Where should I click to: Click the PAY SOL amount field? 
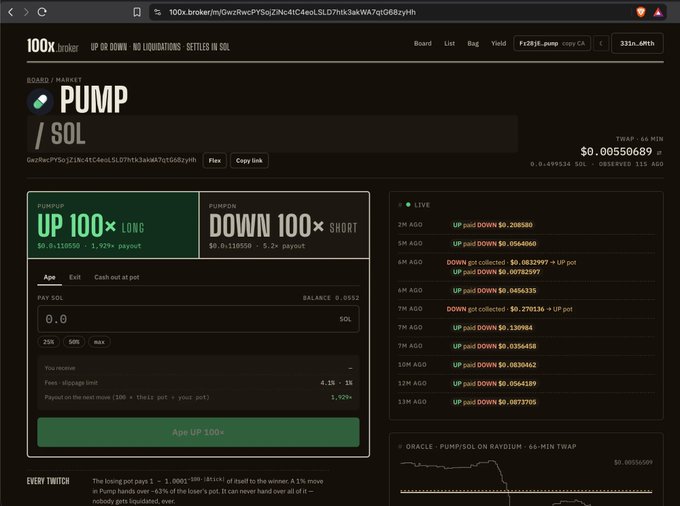198,319
